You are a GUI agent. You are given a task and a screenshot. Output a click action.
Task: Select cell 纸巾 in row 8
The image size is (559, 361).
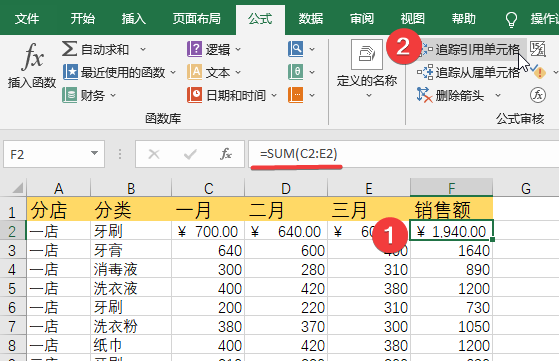131,345
